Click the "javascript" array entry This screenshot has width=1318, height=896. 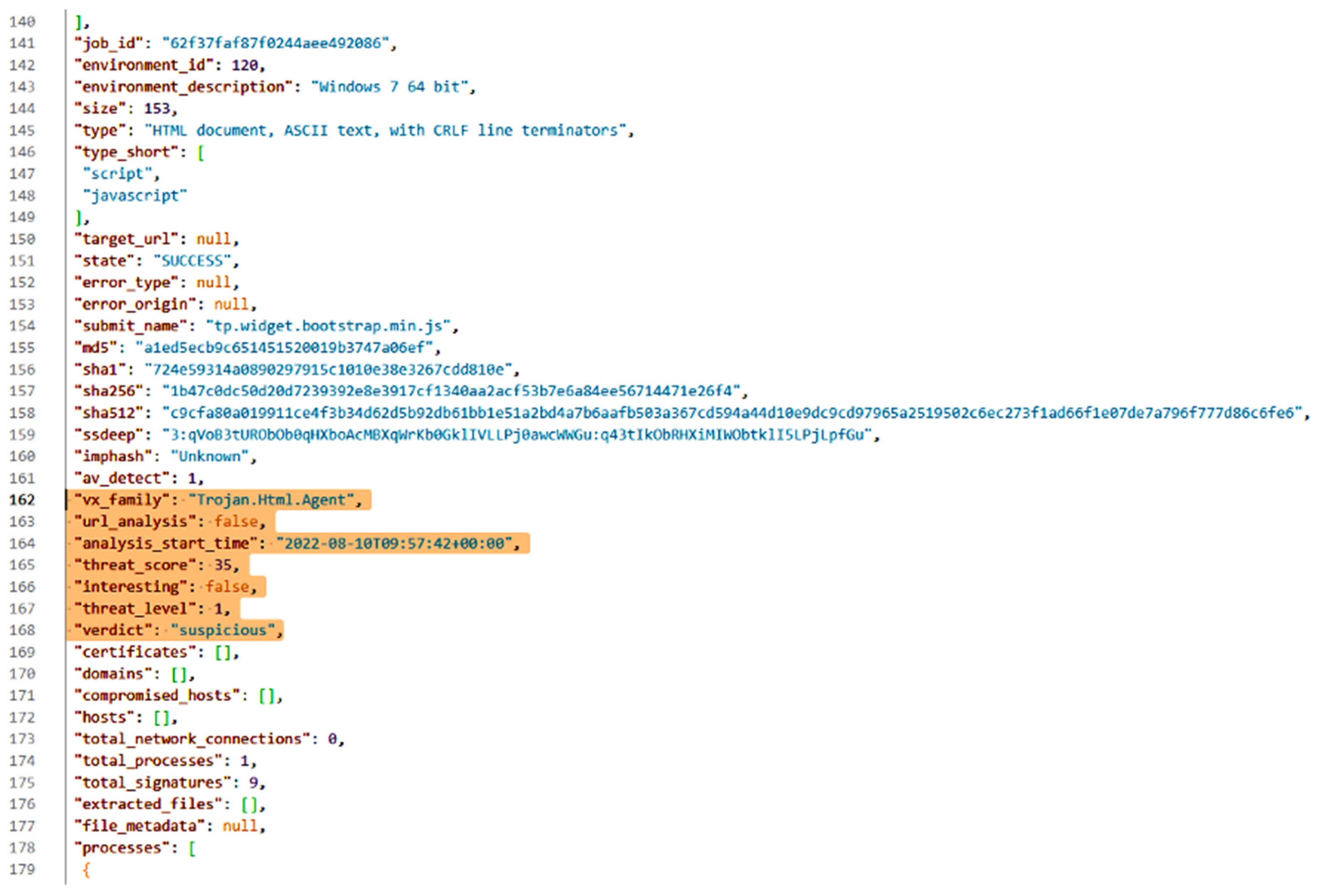coord(135,196)
